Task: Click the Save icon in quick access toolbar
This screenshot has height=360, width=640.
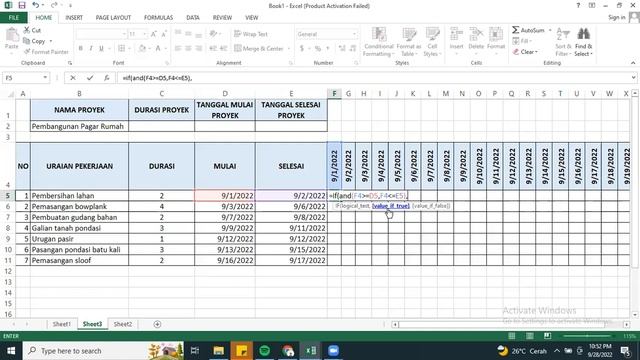Action: point(22,5)
